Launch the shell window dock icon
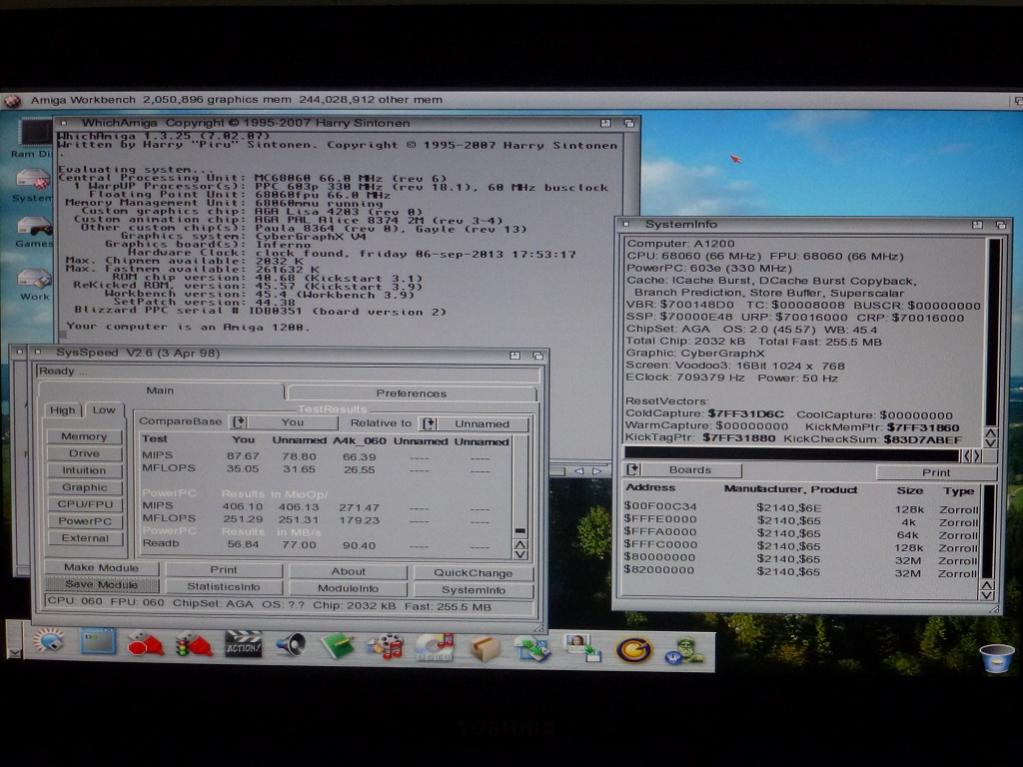1023x767 pixels. point(98,641)
